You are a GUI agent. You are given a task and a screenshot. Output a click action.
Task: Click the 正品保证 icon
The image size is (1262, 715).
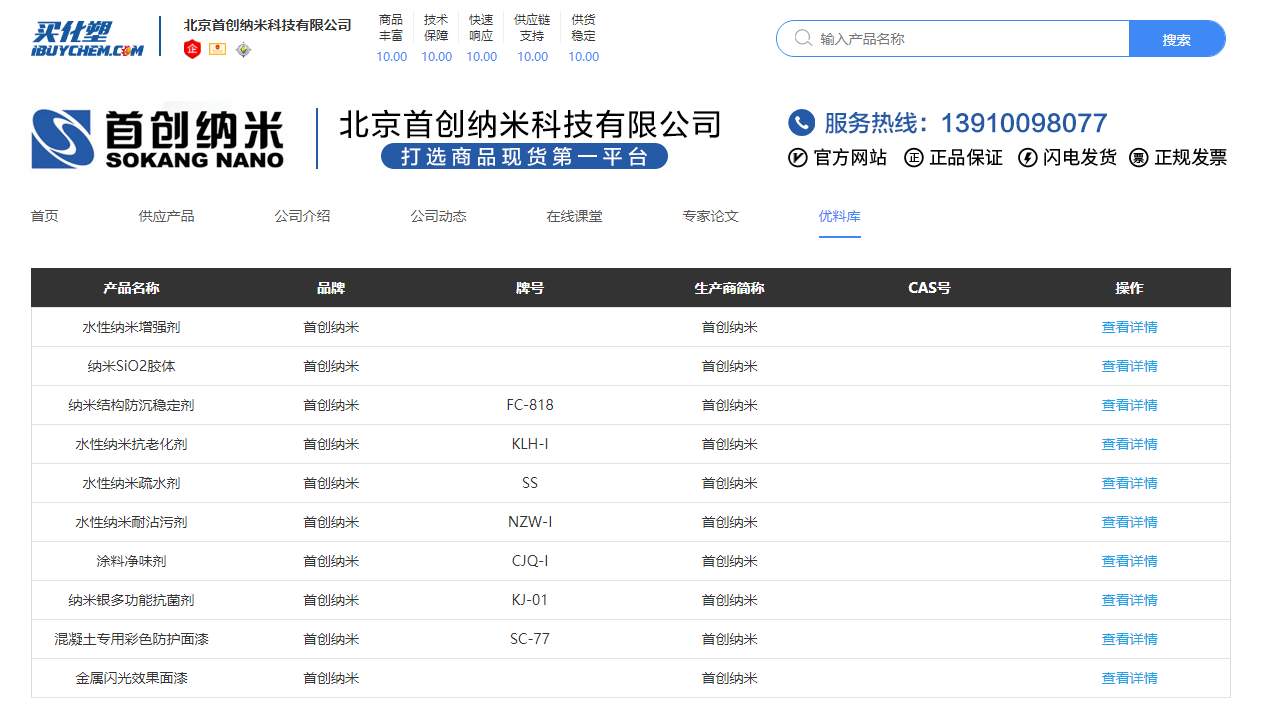[x=914, y=158]
